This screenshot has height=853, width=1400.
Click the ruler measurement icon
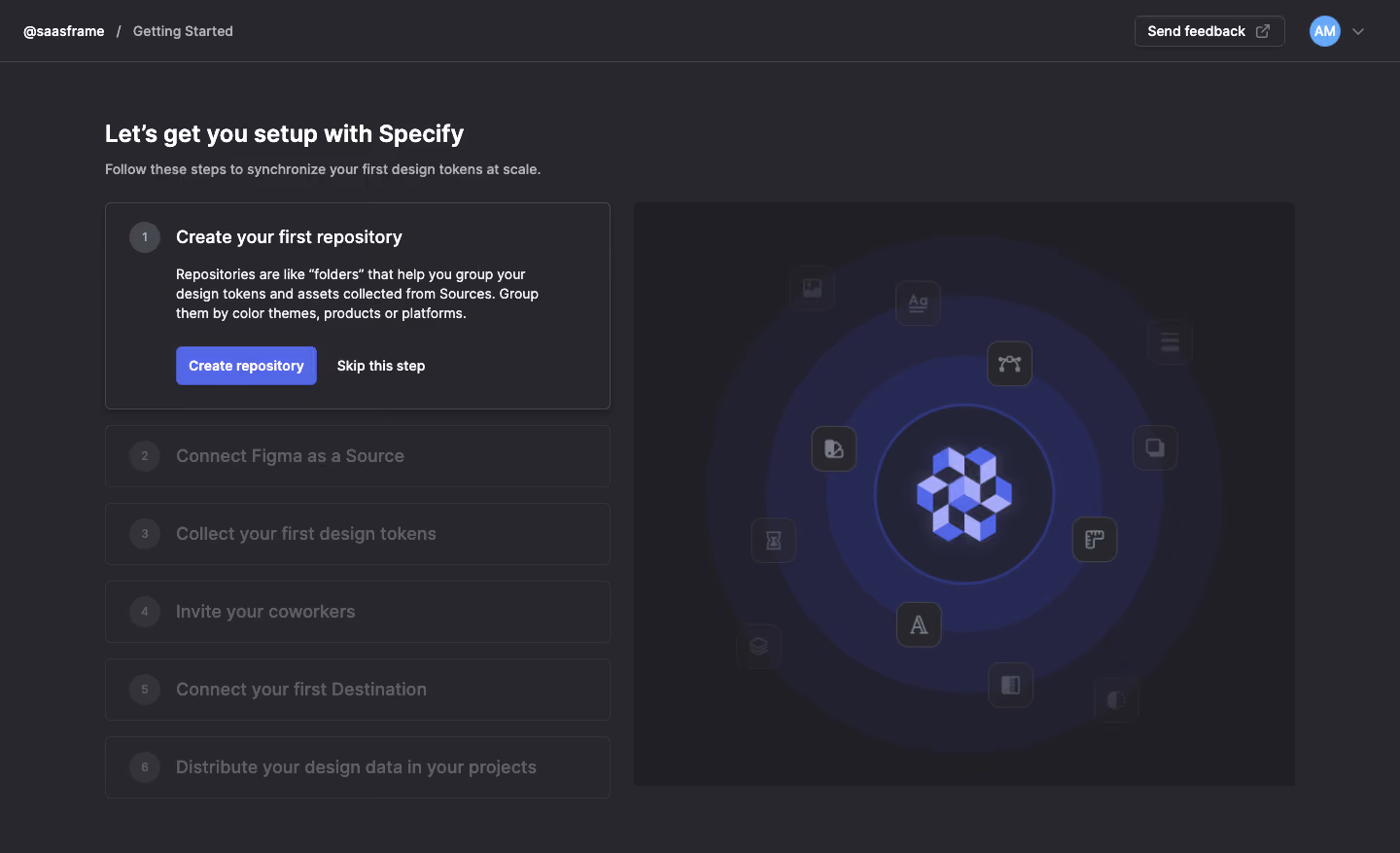pos(1095,540)
